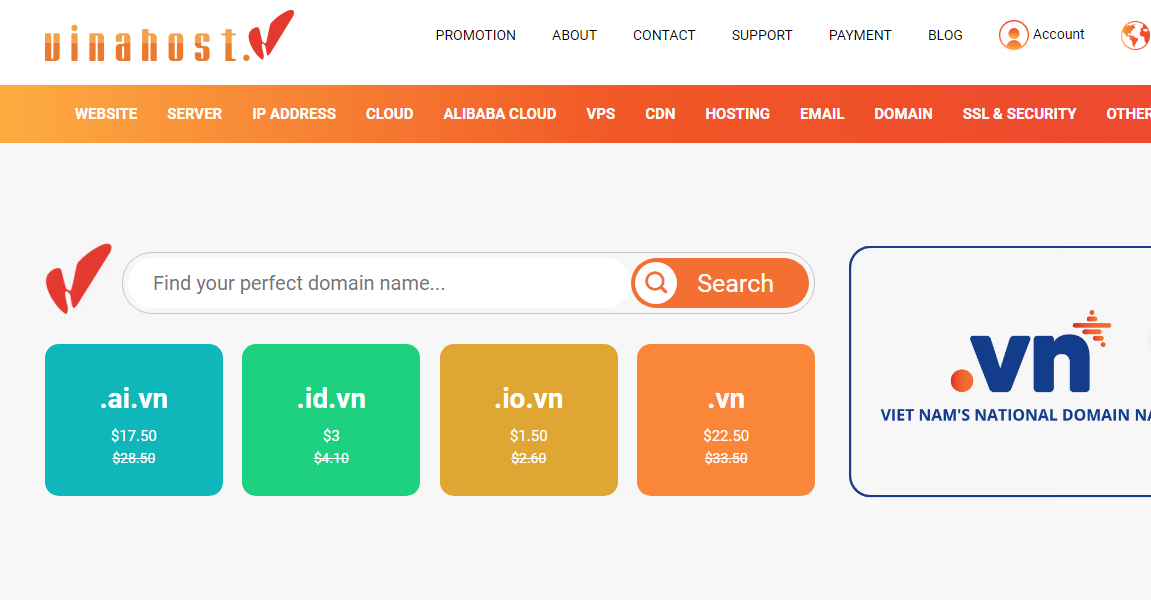Open the PAYMENT page

(x=860, y=35)
